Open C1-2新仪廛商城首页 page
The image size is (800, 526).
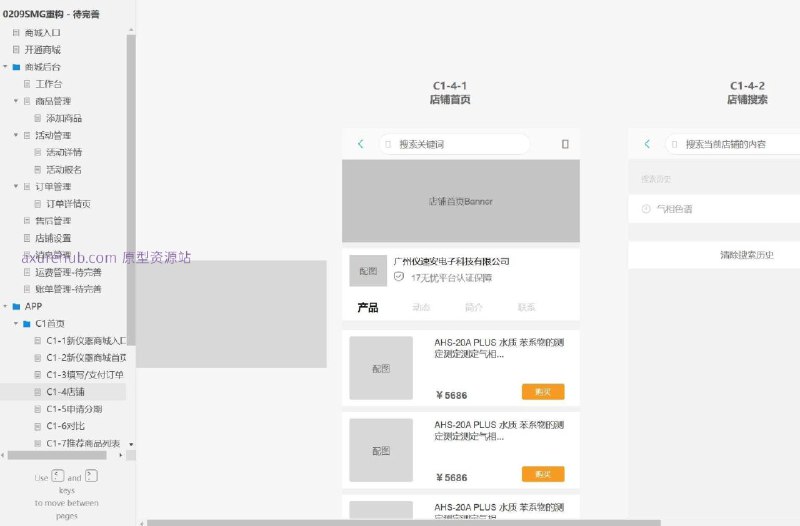(86, 358)
